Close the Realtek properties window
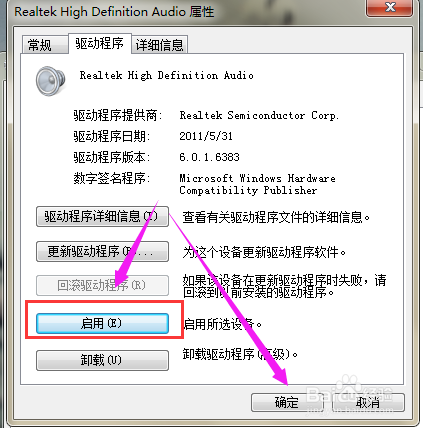This screenshot has height=428, width=423. (390, 7)
